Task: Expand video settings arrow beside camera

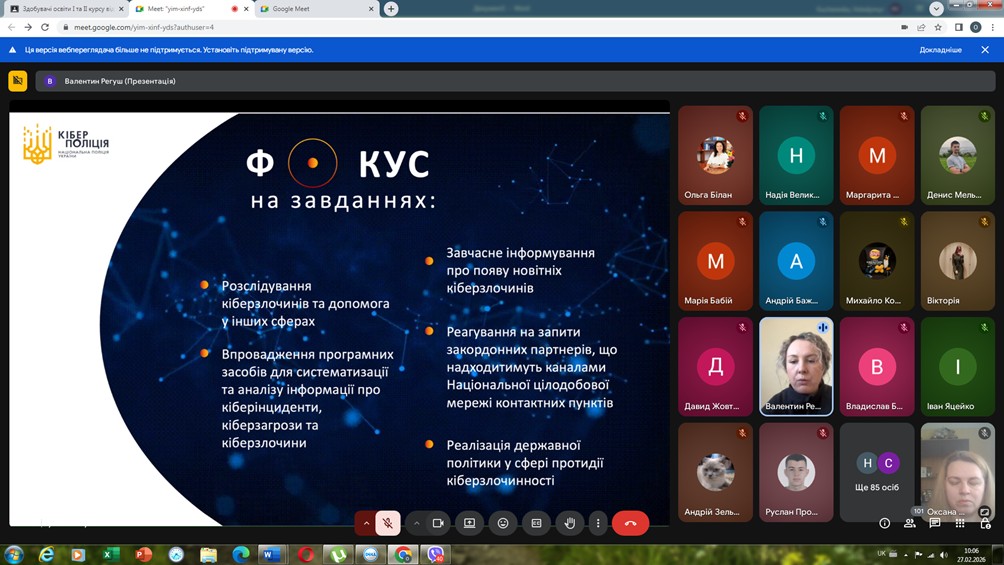Action: point(417,523)
